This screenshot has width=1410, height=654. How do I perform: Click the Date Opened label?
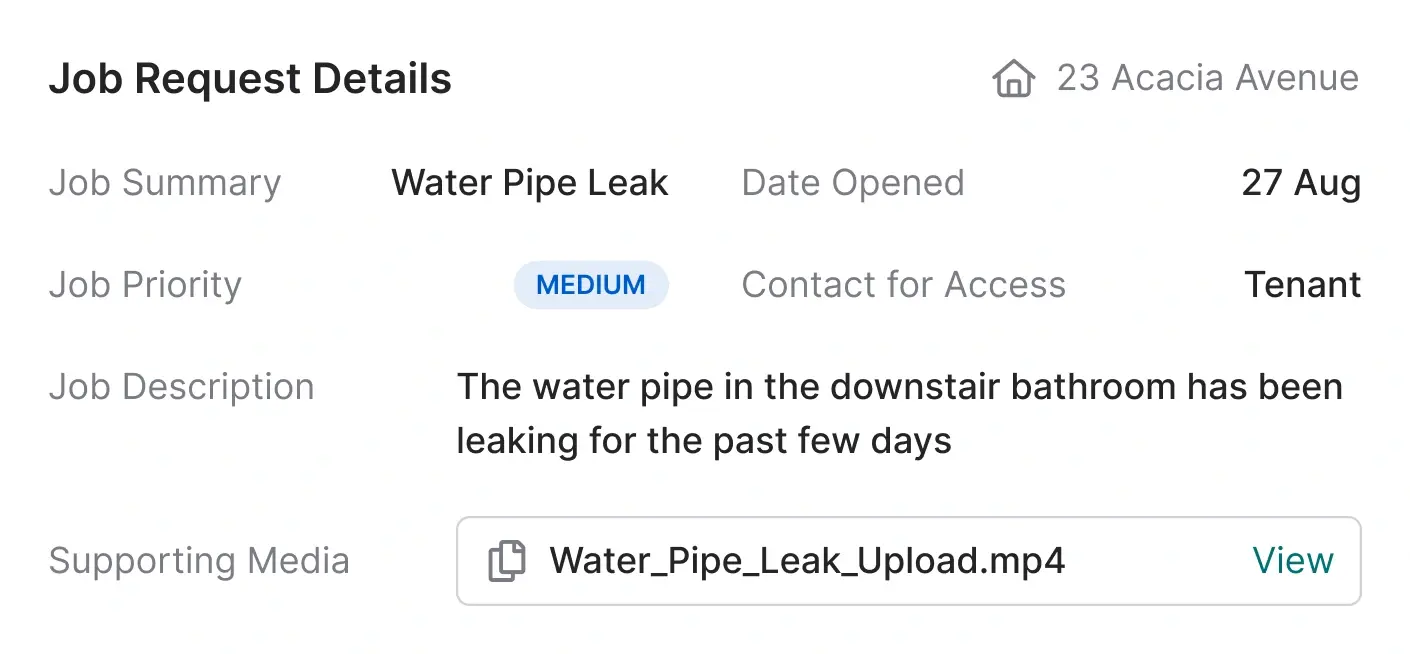coord(853,183)
